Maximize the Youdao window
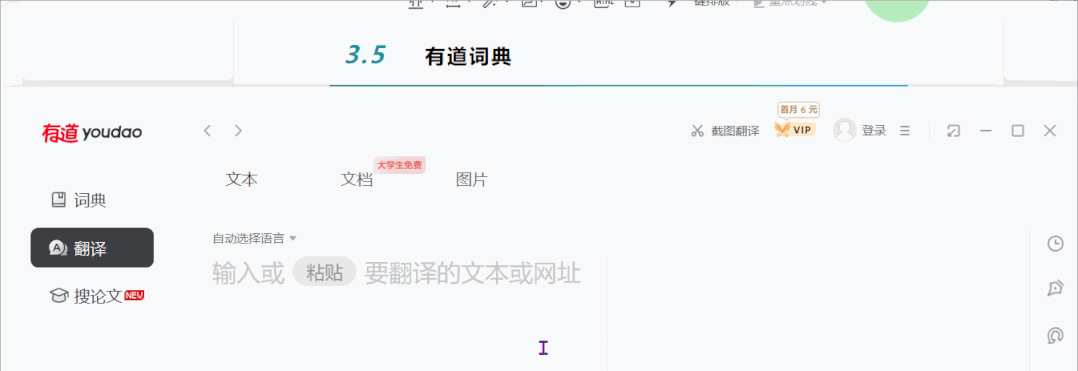Viewport: 1078px width, 371px height. click(x=1018, y=131)
